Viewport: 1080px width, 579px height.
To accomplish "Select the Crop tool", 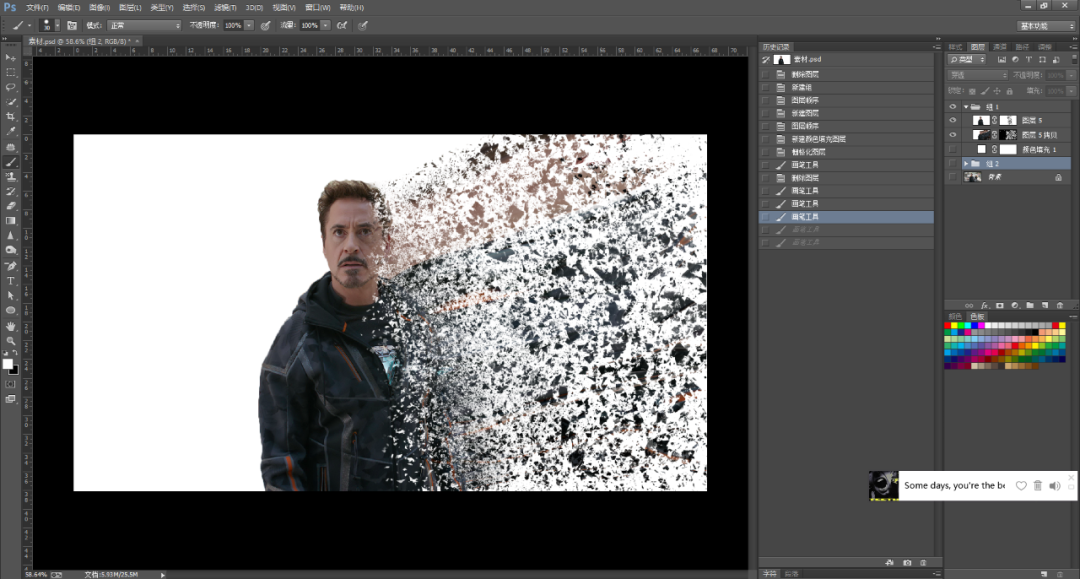I will tap(10, 116).
